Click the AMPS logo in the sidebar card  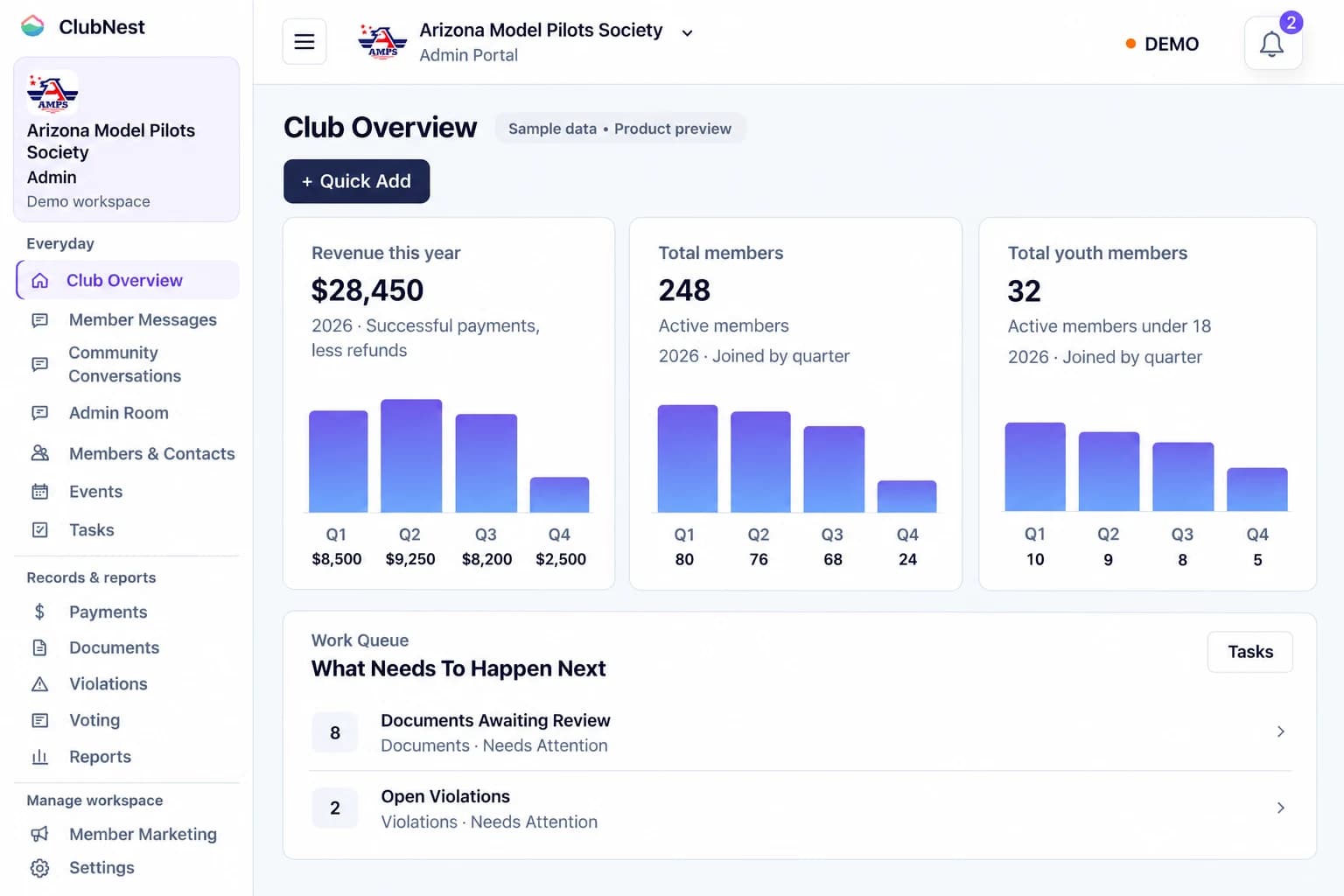[x=52, y=93]
